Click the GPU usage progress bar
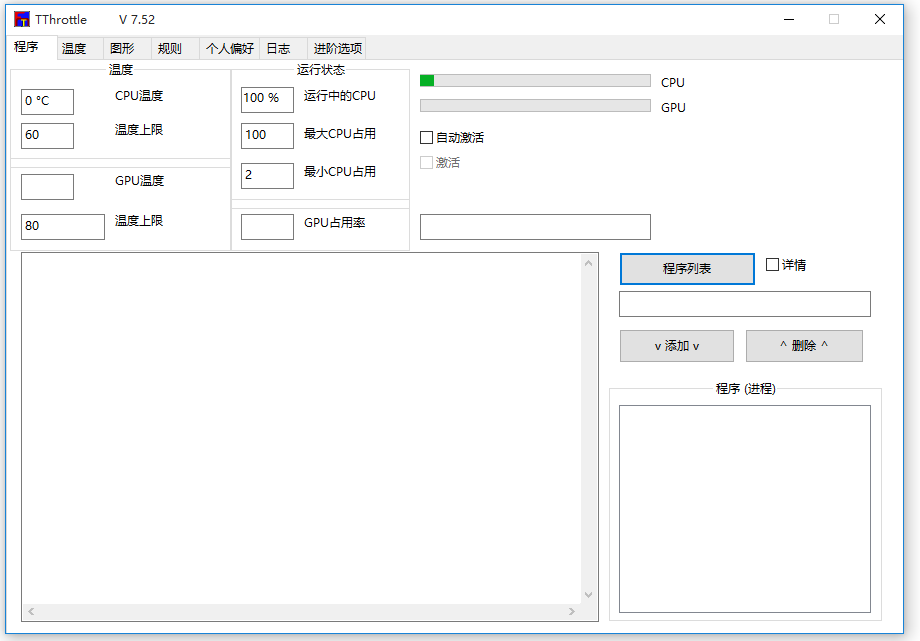Screen dimensions: 920x641 click(x=535, y=106)
